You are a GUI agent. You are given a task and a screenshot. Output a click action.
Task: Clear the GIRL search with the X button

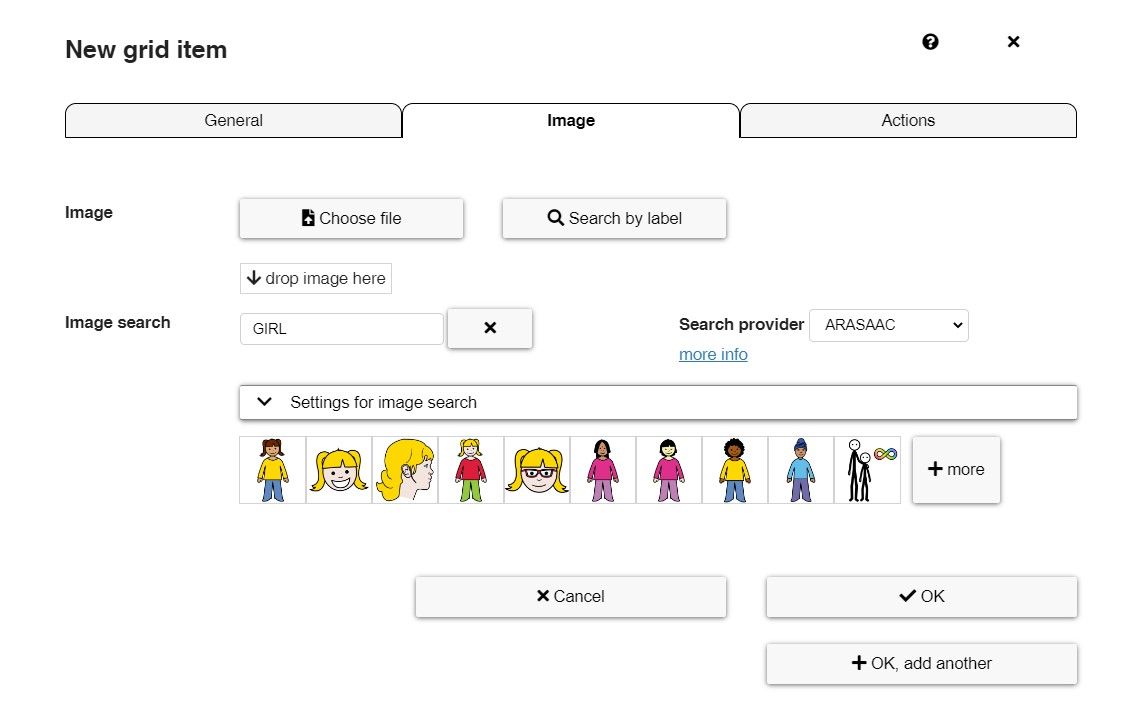[x=490, y=328]
